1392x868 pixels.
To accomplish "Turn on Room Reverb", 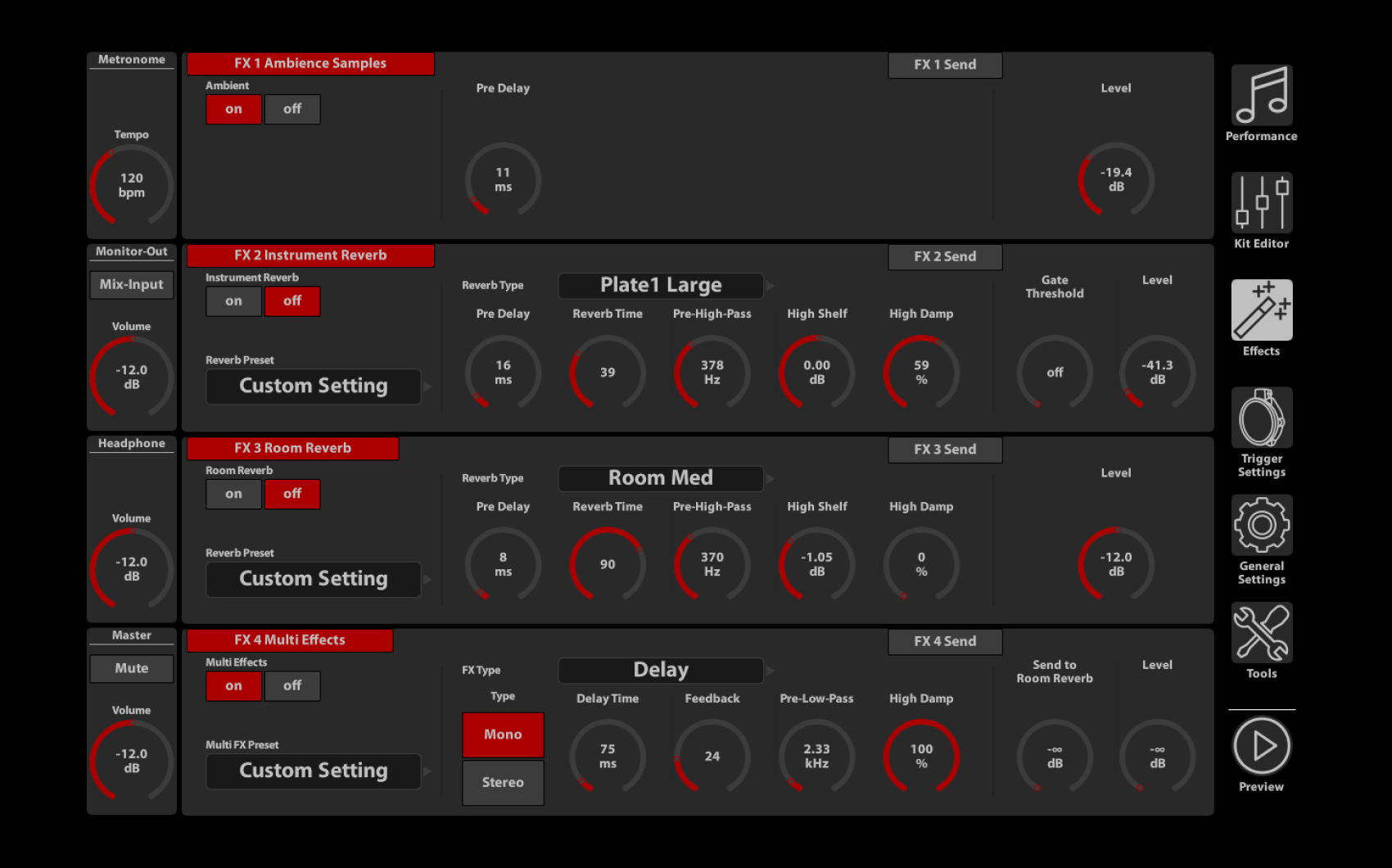I will pyautogui.click(x=233, y=494).
